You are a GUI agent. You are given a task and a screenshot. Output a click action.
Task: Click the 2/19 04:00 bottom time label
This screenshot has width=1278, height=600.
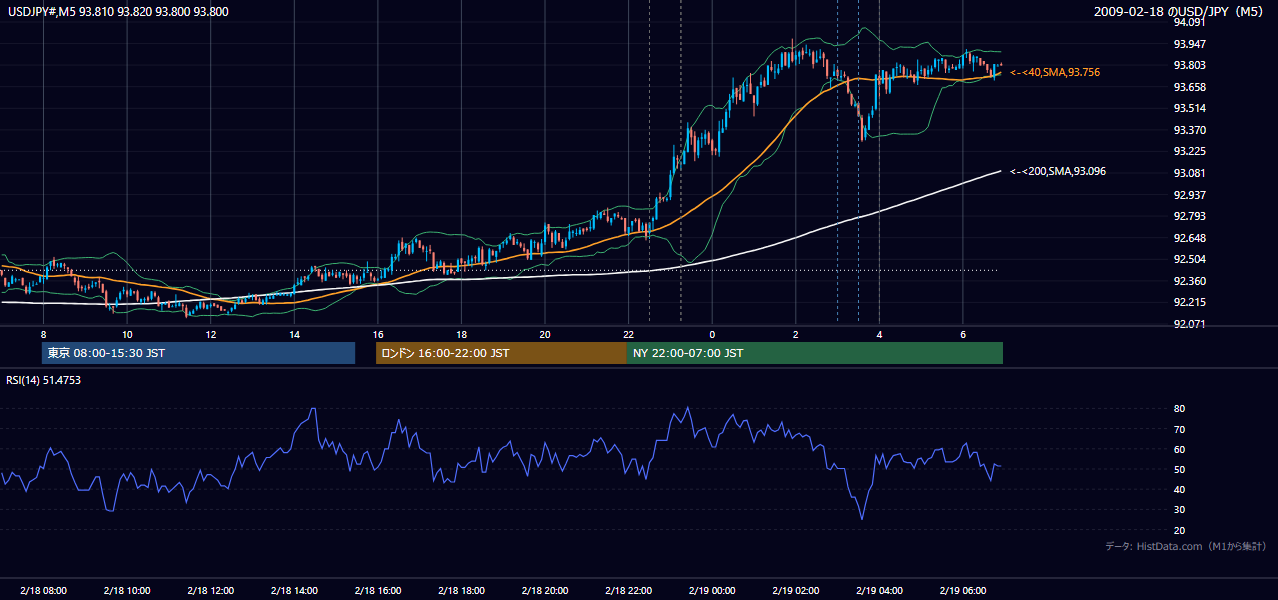click(x=879, y=591)
